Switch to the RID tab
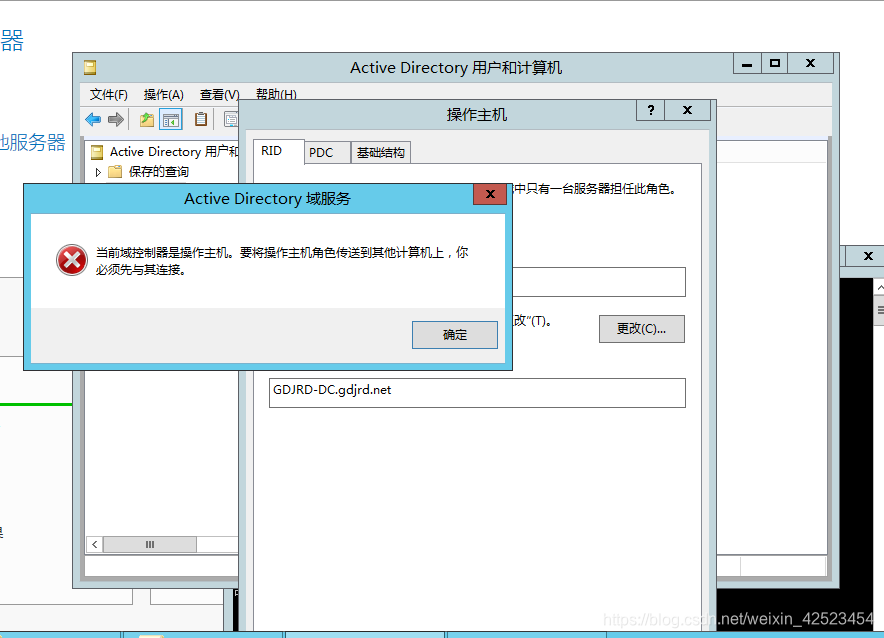 279,151
